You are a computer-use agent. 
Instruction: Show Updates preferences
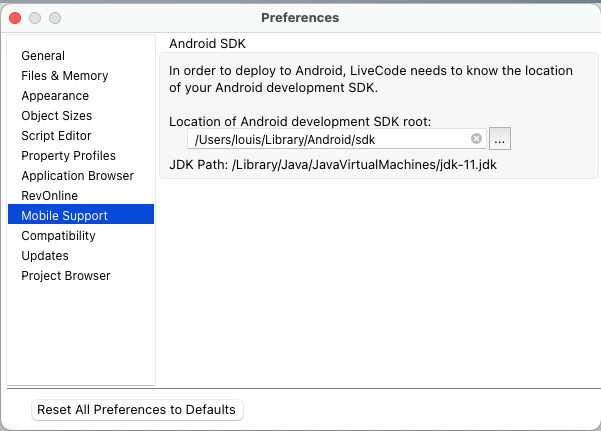[x=45, y=256]
